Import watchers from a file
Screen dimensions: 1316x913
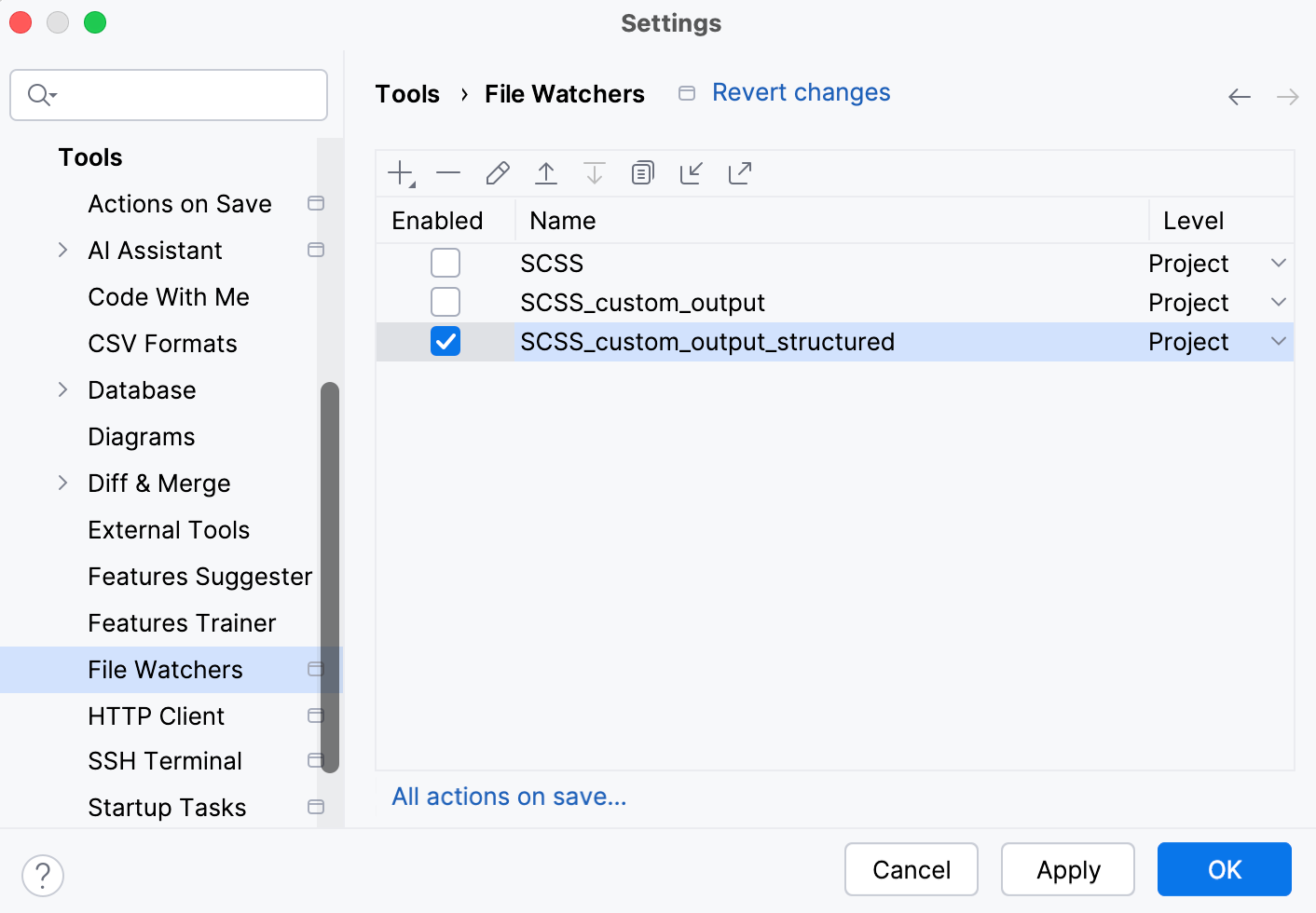point(691,172)
